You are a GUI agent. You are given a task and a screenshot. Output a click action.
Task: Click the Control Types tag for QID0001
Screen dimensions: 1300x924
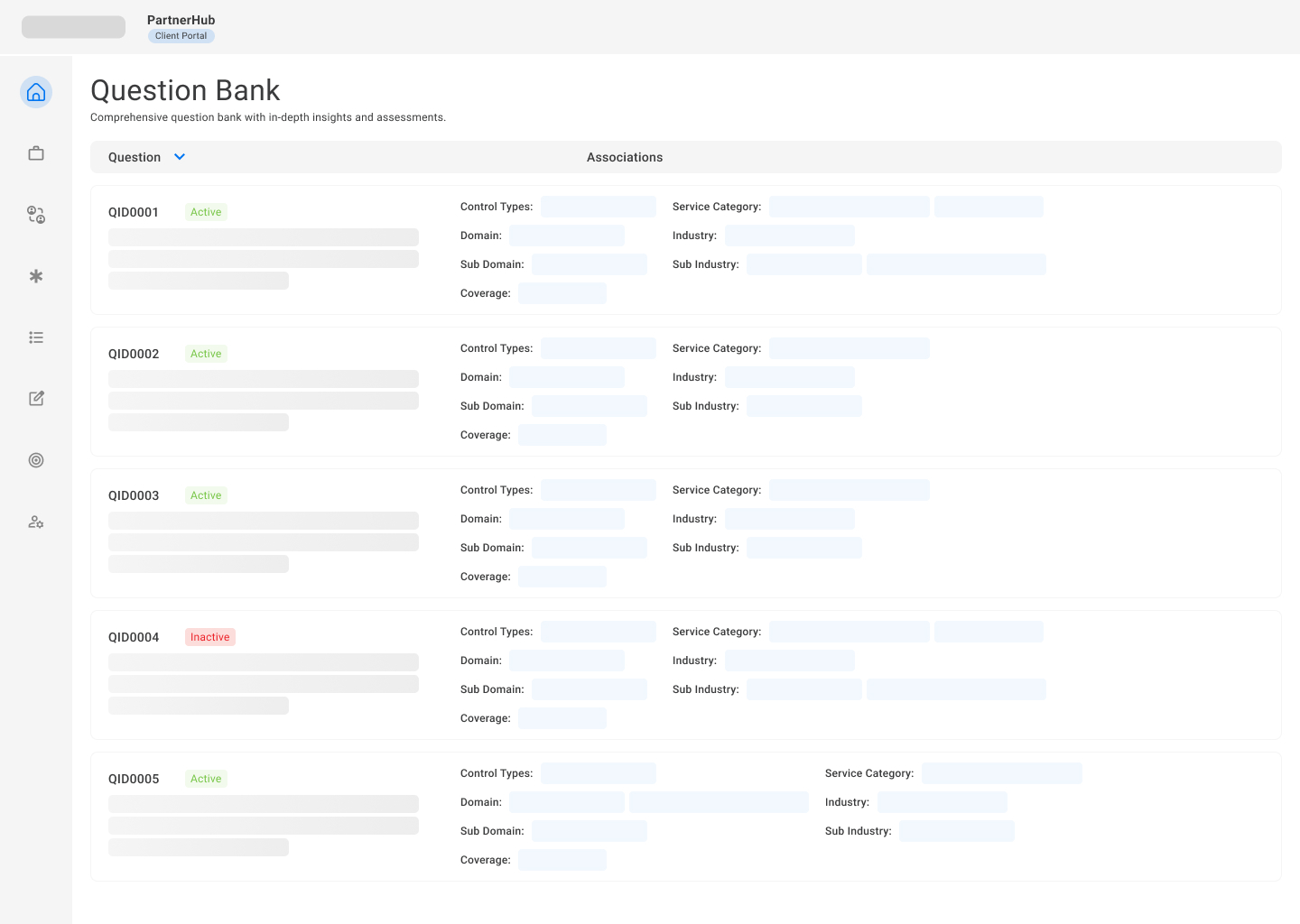(x=598, y=207)
